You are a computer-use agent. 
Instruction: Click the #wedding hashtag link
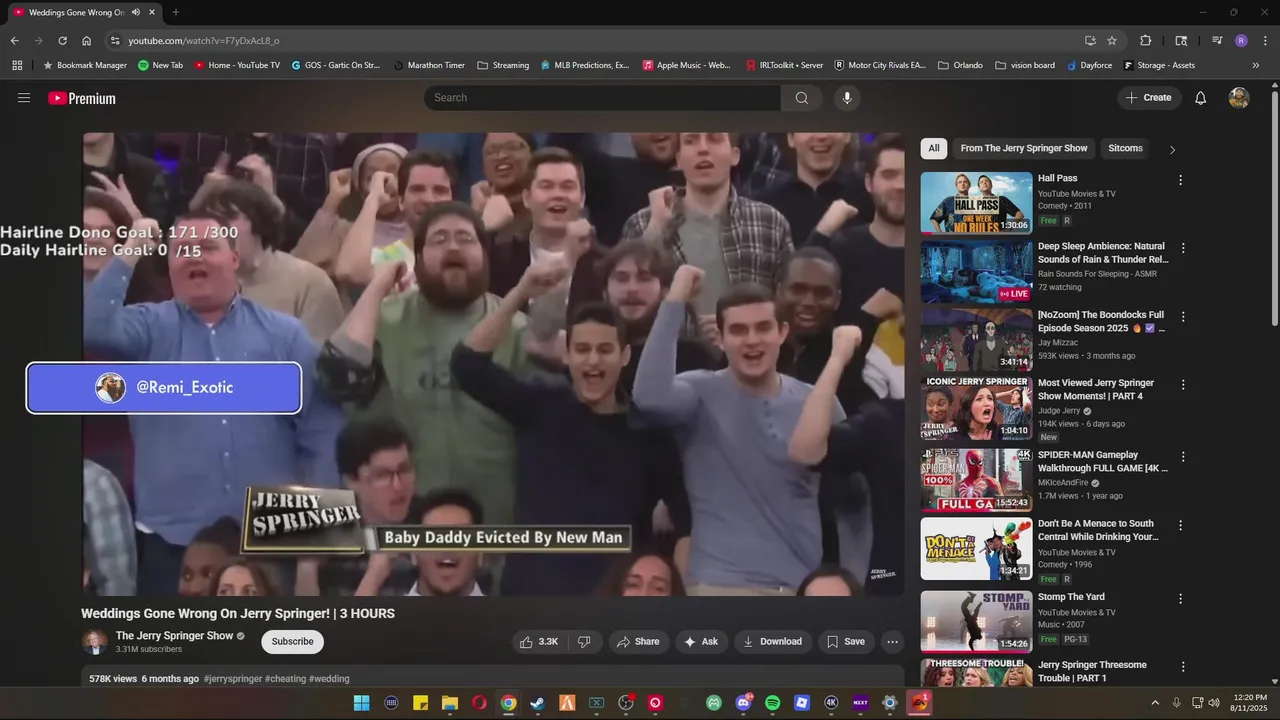click(x=329, y=679)
